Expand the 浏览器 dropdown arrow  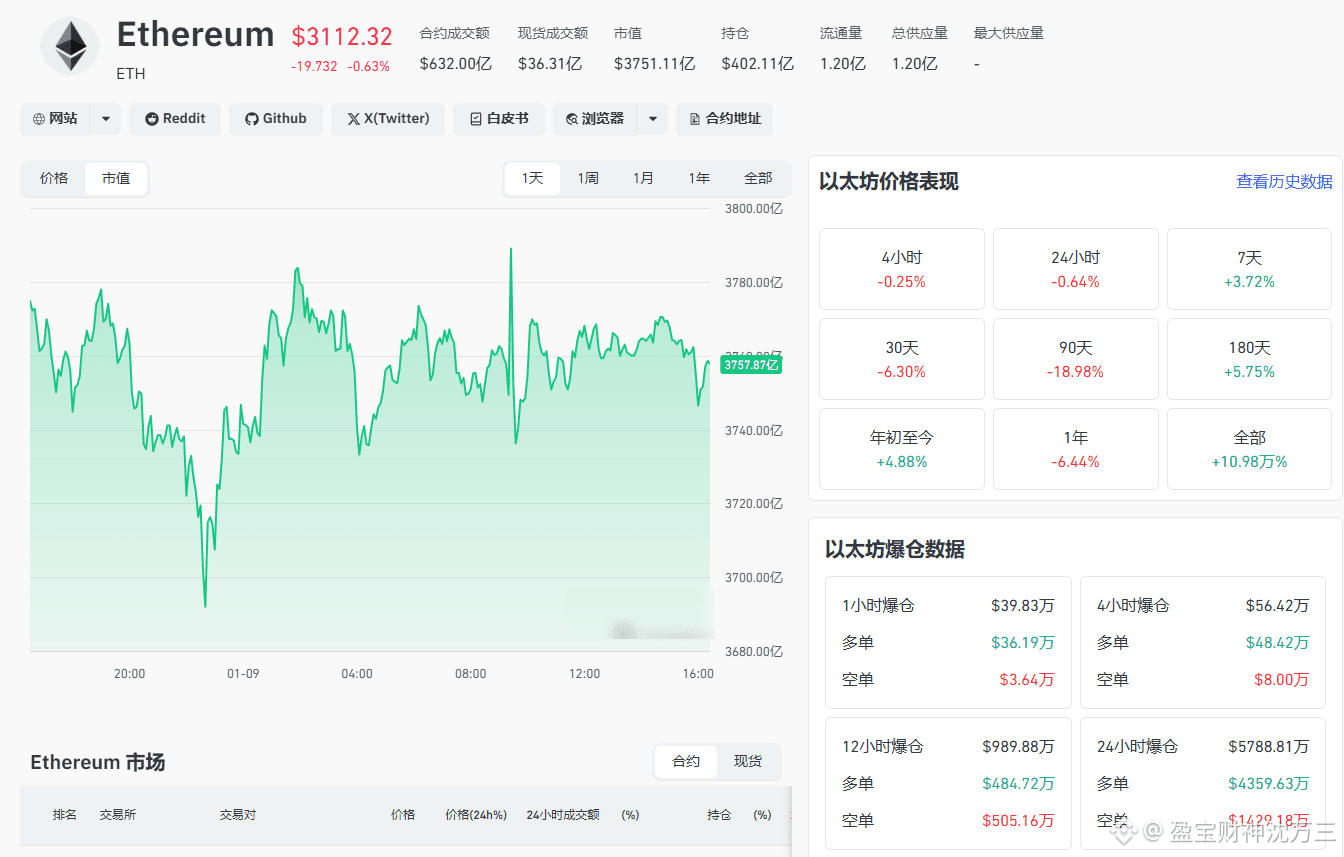coord(654,119)
